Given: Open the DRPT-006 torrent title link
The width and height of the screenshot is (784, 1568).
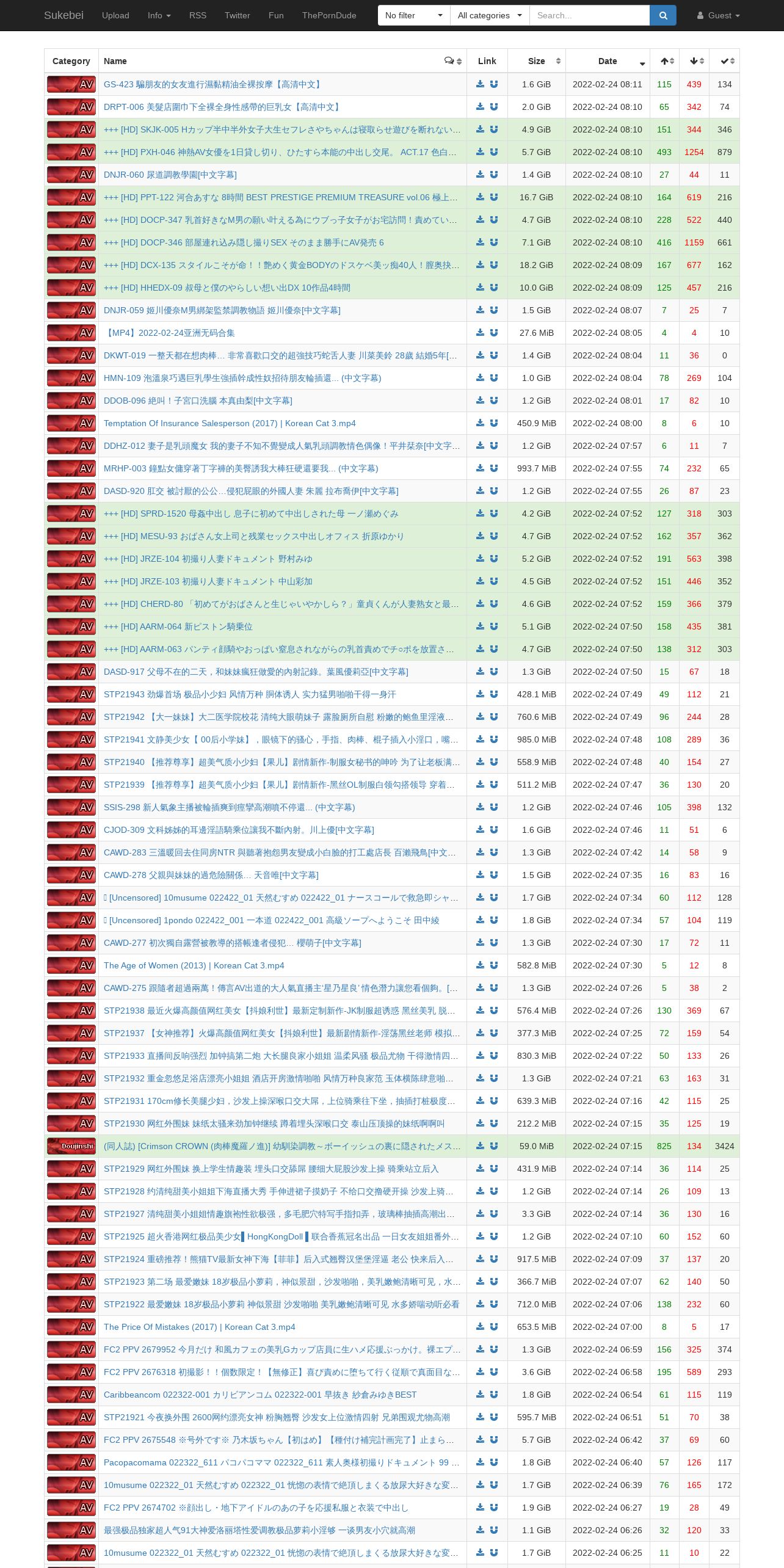Looking at the screenshot, I should (x=223, y=107).
